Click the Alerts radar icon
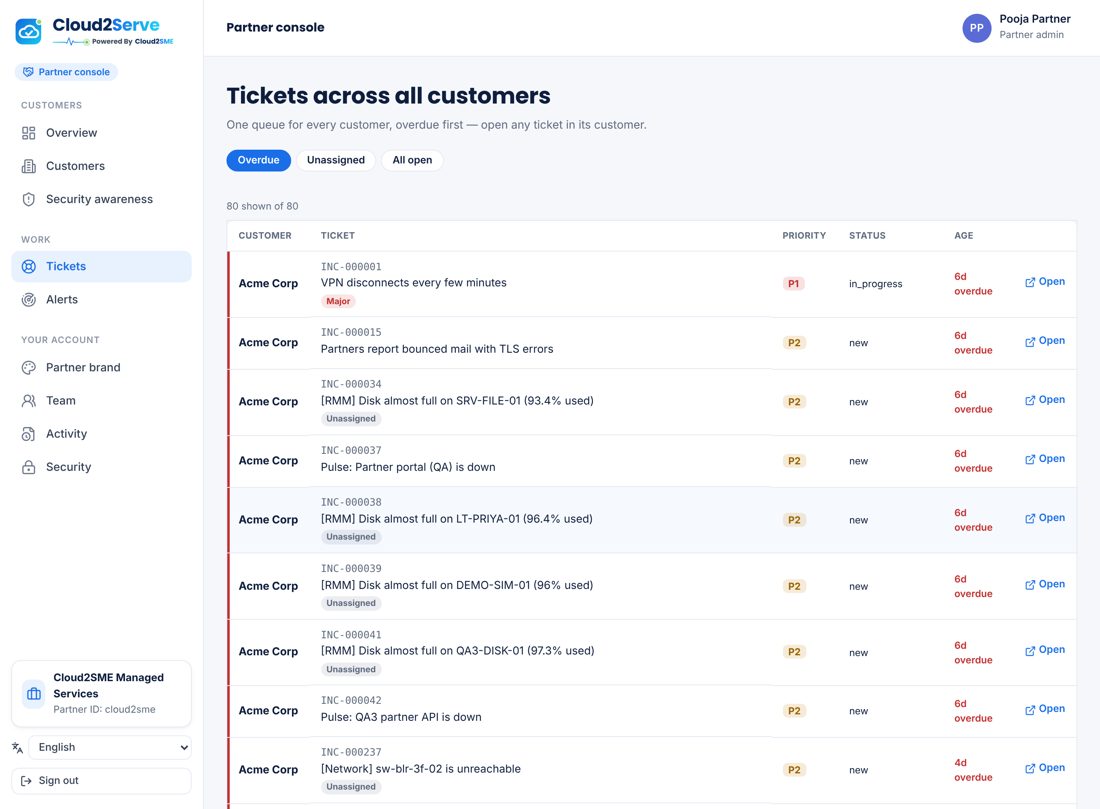Viewport: 1100px width, 809px height. 29,300
